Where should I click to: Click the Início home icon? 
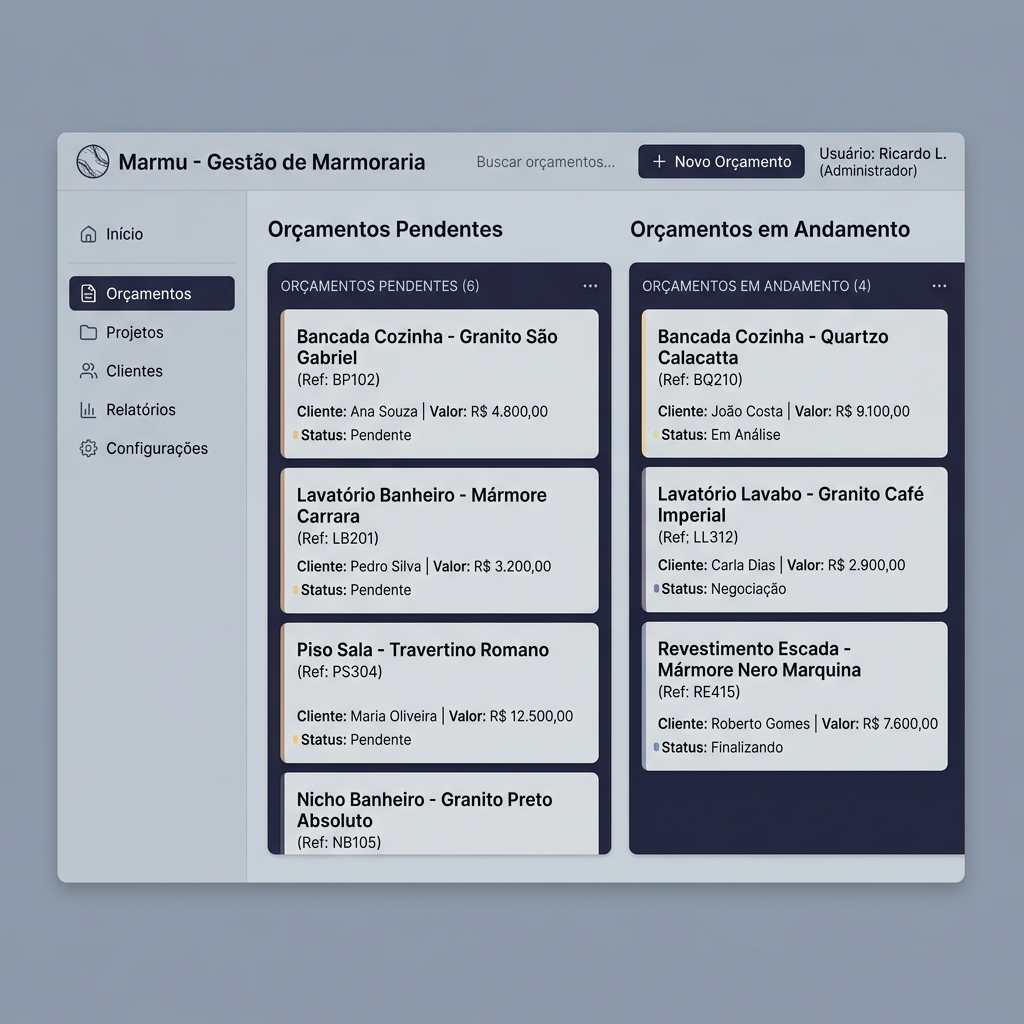coord(88,234)
